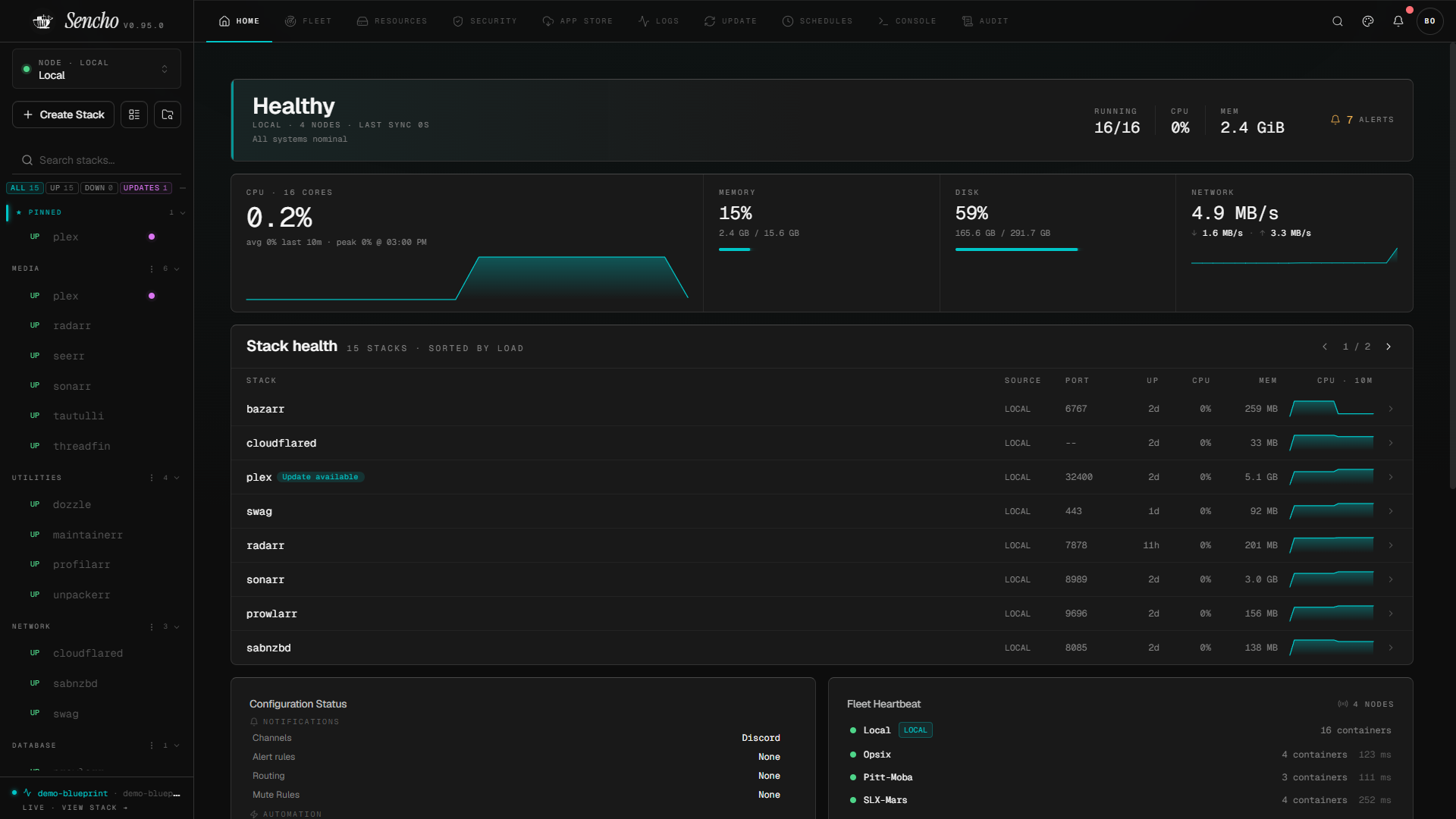Click the Opsix node in Fleet Heartbeat
This screenshot has width=1456, height=819.
point(877,755)
